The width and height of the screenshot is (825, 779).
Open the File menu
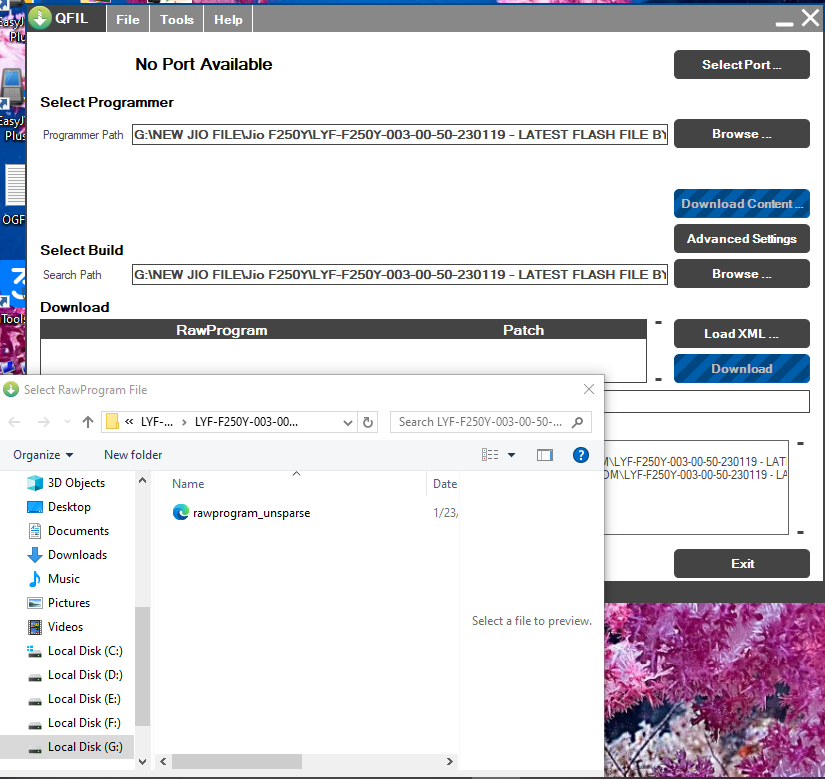[128, 19]
